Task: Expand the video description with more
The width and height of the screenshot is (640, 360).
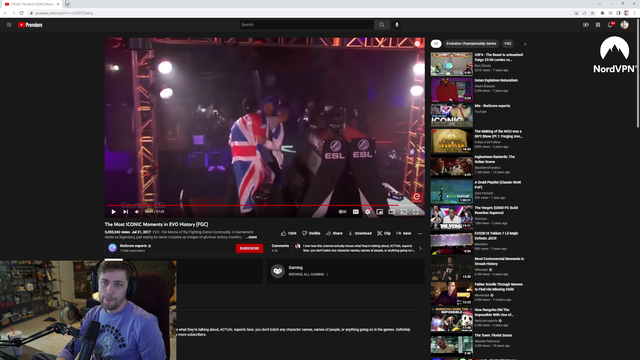Action: coord(251,237)
